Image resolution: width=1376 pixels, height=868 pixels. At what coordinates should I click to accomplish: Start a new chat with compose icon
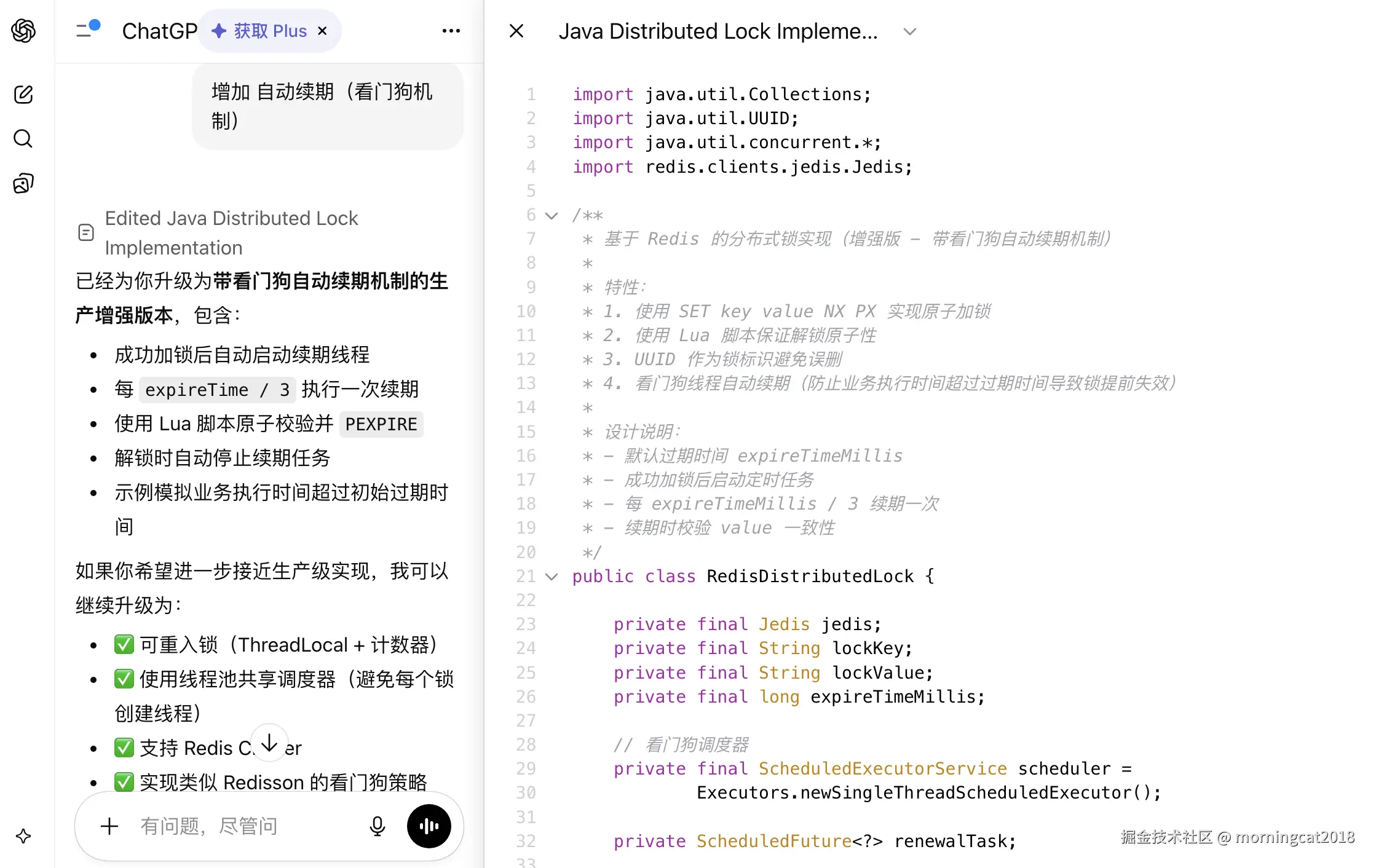[x=23, y=95]
